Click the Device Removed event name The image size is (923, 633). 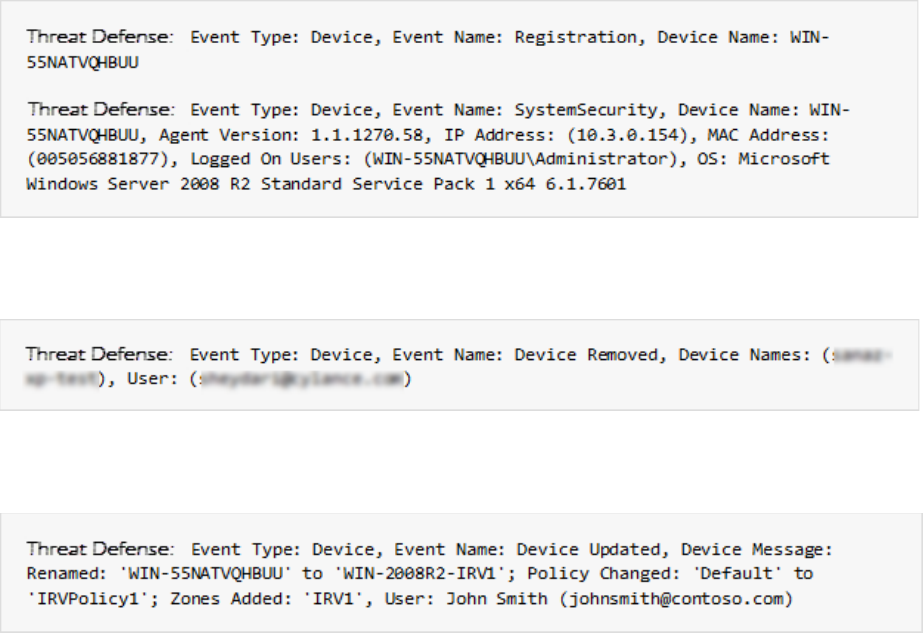tap(586, 355)
